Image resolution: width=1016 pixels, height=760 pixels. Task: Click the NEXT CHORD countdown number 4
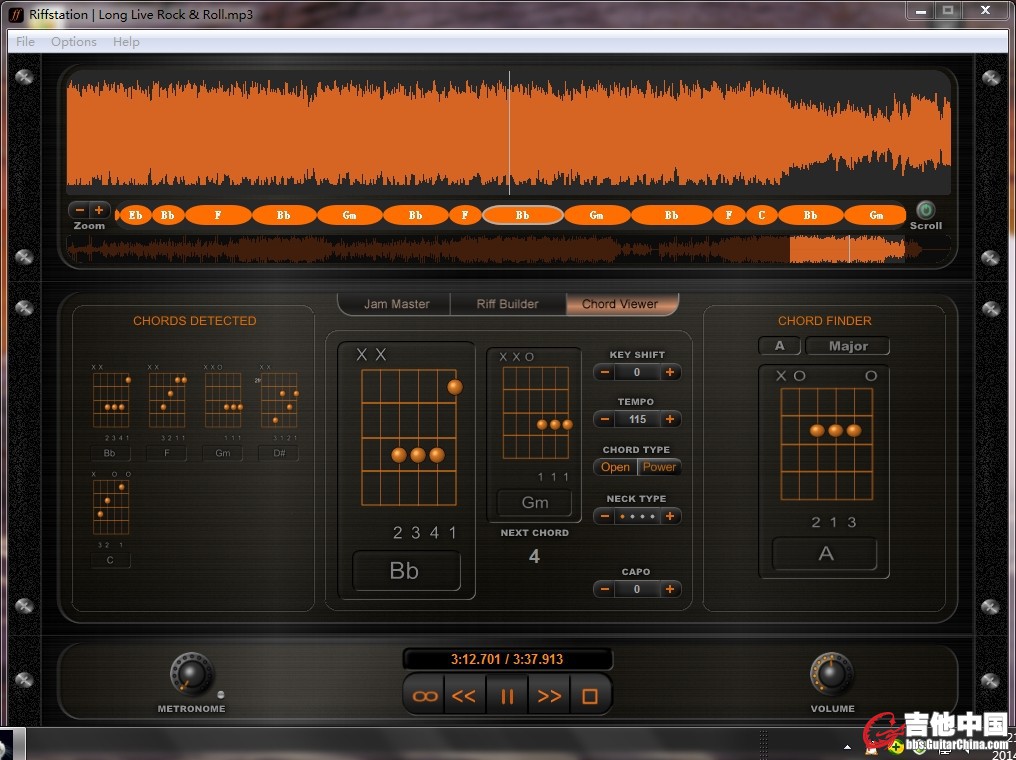coord(534,556)
